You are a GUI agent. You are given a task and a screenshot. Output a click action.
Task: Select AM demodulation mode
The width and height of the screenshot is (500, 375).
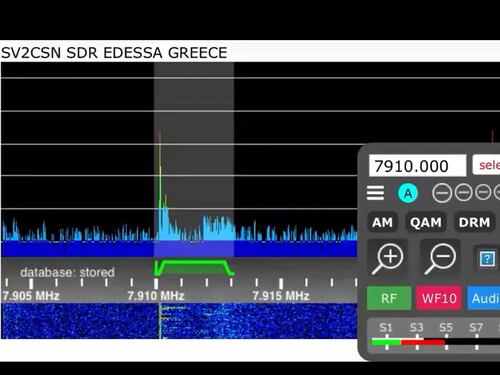(x=382, y=222)
